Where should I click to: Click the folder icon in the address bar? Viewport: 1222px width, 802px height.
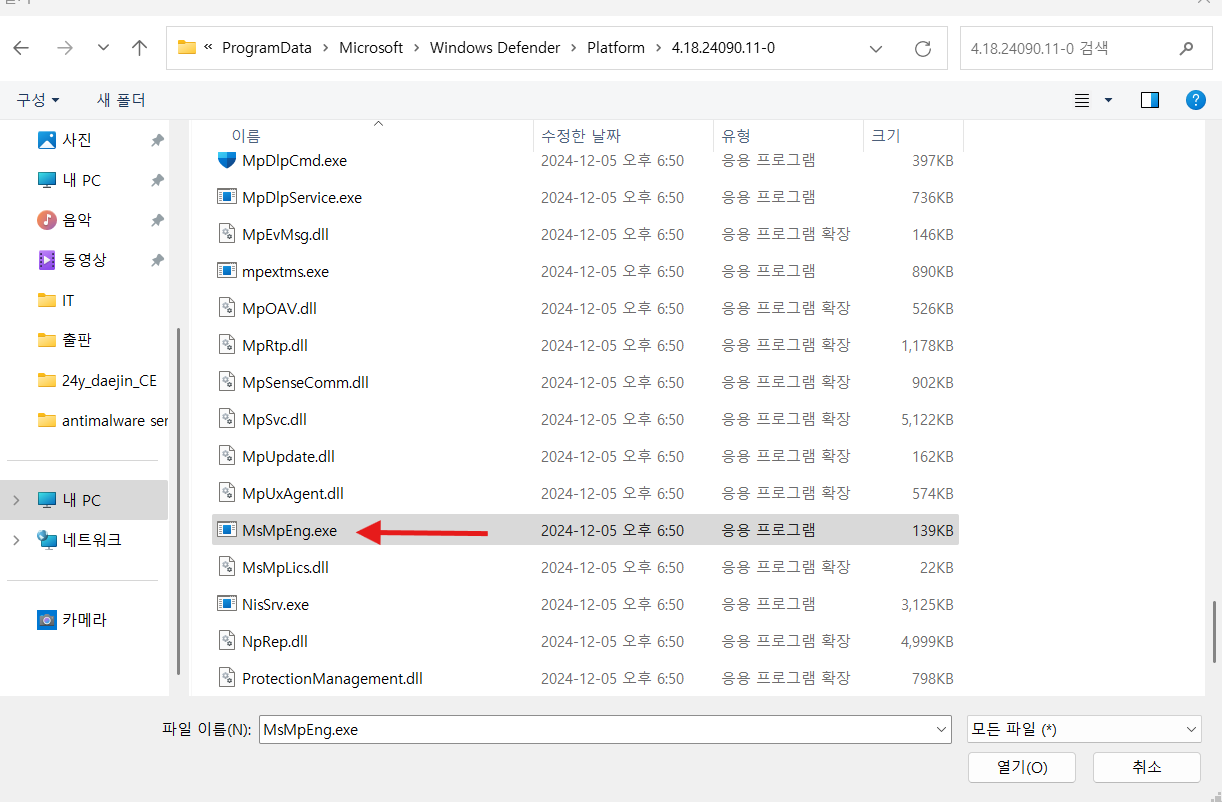[186, 47]
